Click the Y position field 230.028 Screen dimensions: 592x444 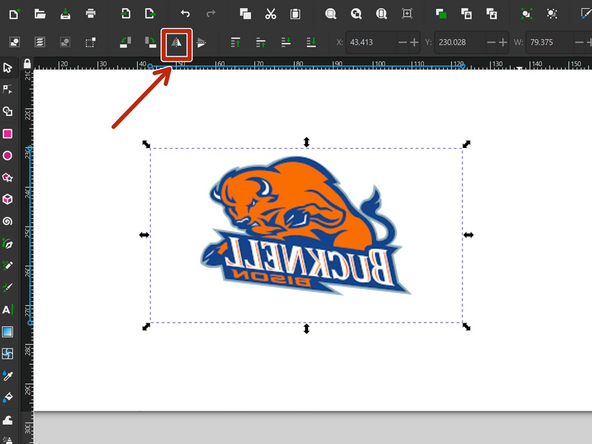click(x=460, y=42)
